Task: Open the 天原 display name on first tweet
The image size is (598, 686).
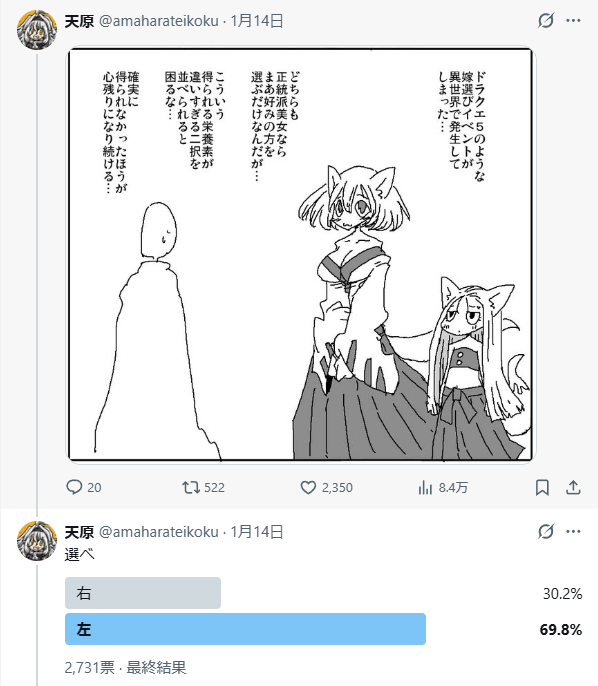Action: [x=79, y=21]
